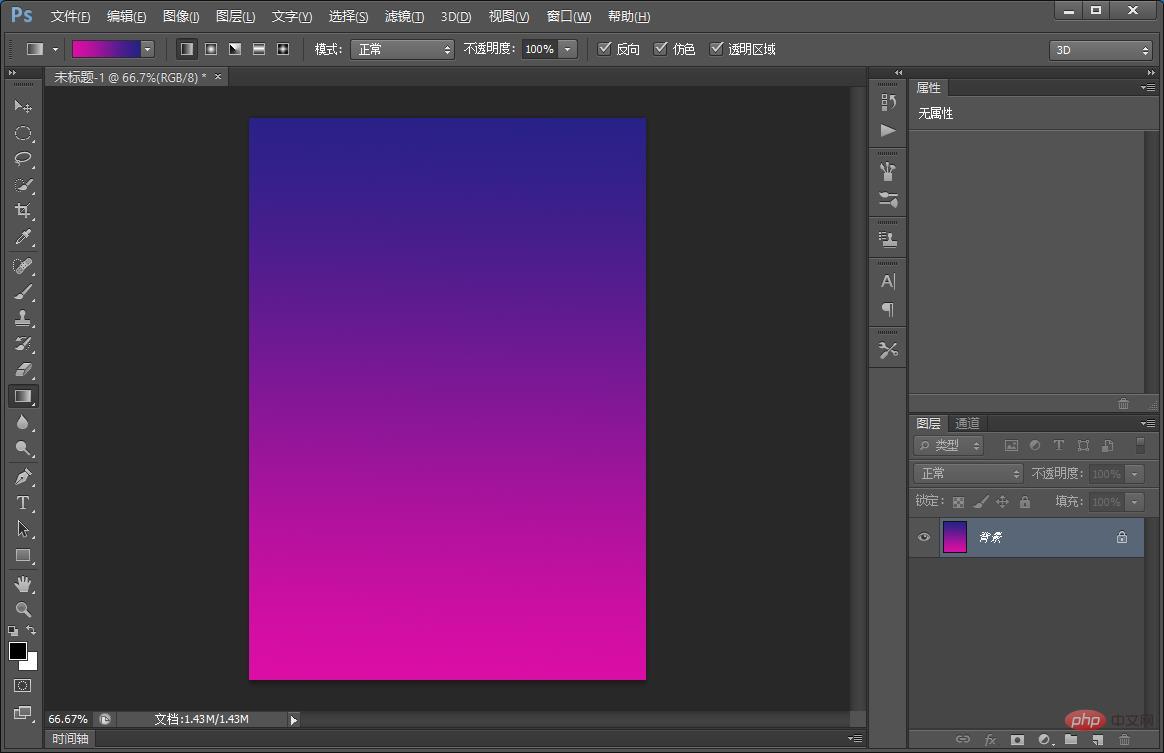Switch to the 通道 (Channels) tab
The height and width of the screenshot is (753, 1164).
[967, 423]
